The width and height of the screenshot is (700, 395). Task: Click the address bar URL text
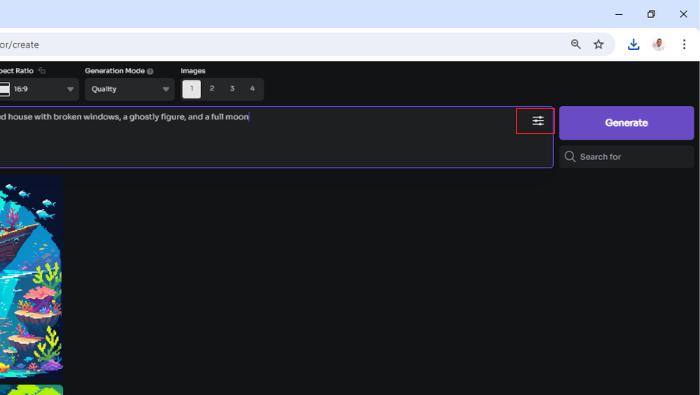[x=19, y=45]
